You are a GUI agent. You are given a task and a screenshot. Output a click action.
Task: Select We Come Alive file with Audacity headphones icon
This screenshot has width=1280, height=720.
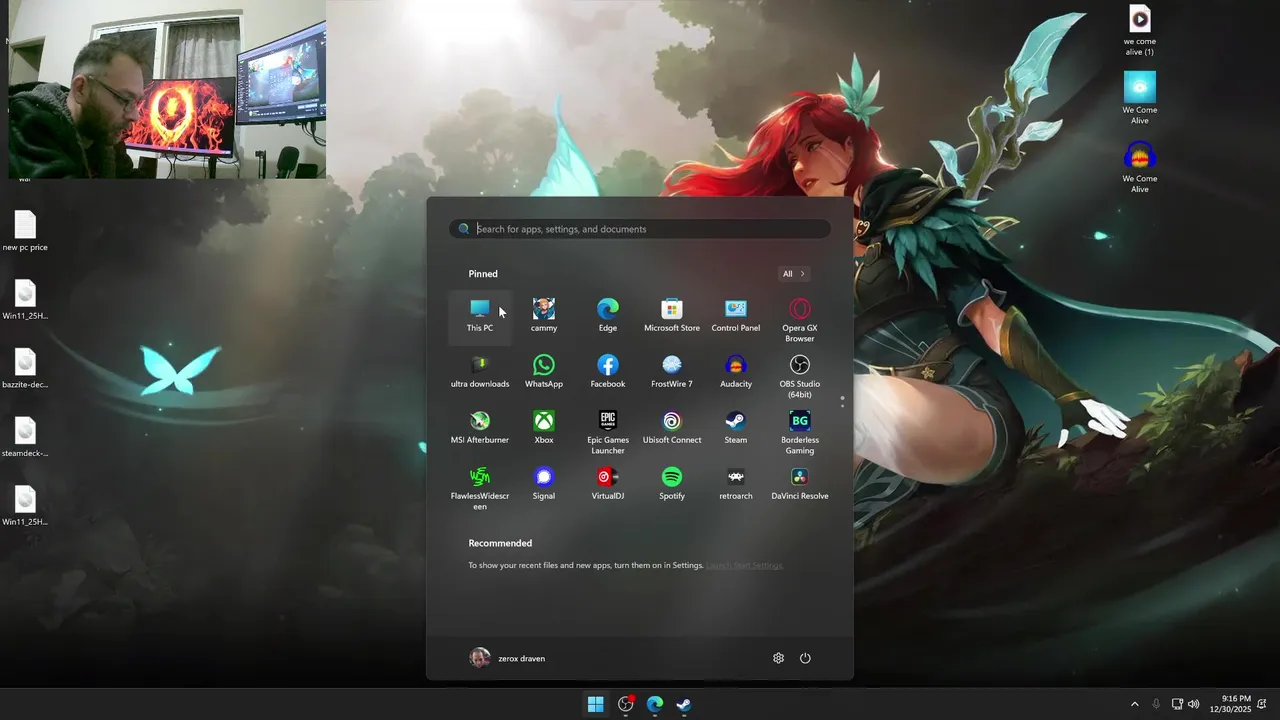tap(1140, 167)
